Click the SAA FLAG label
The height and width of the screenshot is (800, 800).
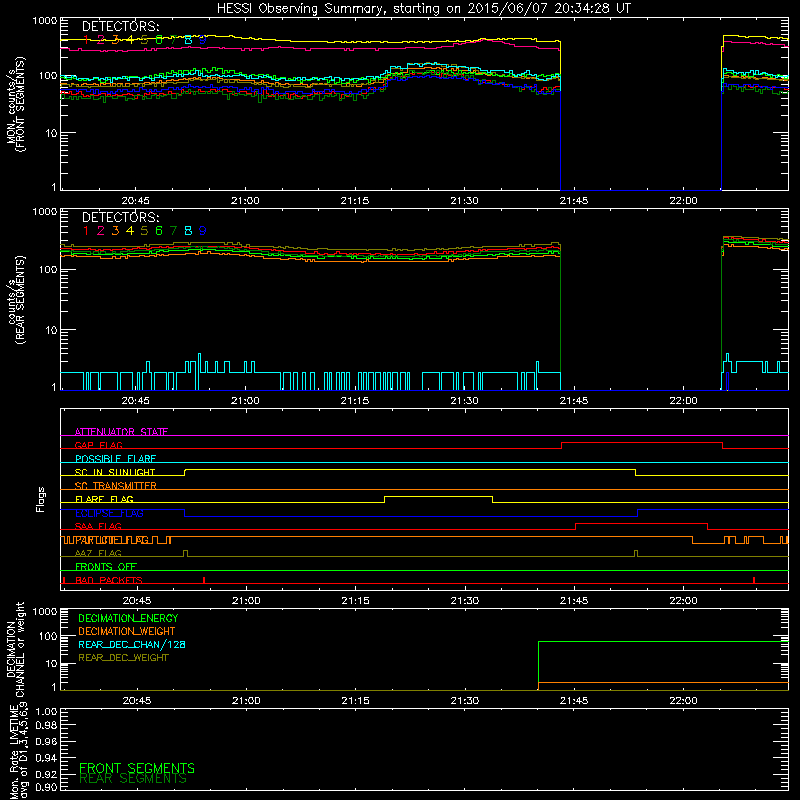[98, 526]
